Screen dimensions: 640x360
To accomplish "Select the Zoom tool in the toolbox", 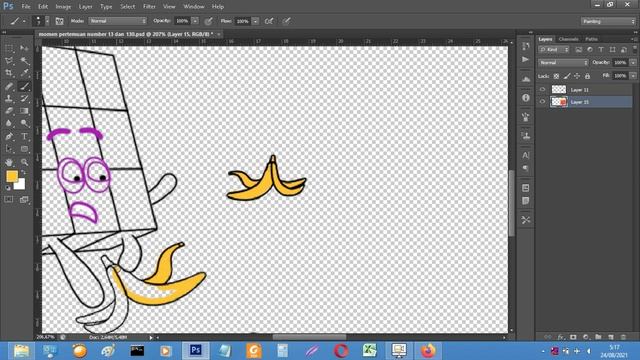I will pyautogui.click(x=24, y=162).
